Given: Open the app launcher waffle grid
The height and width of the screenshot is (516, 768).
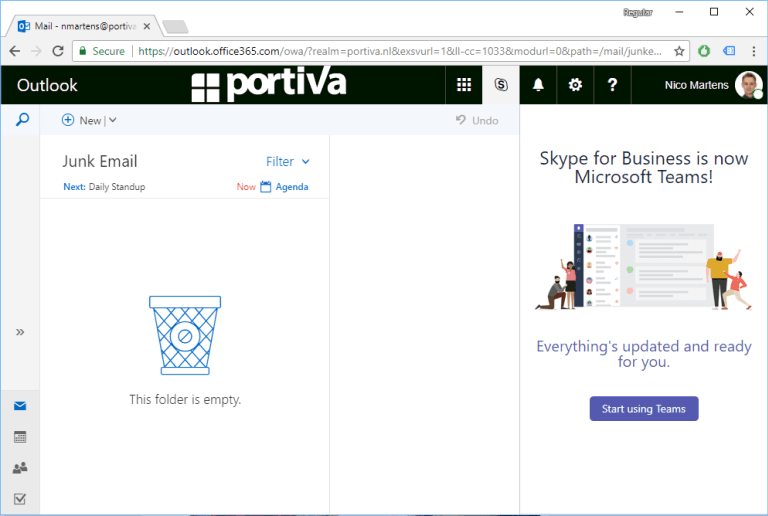Looking at the screenshot, I should point(463,85).
